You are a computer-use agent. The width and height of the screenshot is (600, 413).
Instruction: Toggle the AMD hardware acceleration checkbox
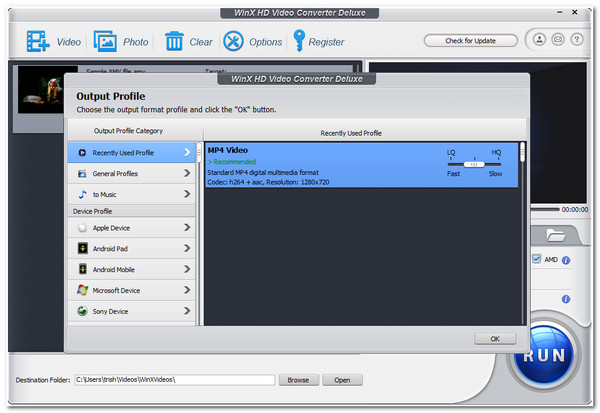pyautogui.click(x=536, y=259)
